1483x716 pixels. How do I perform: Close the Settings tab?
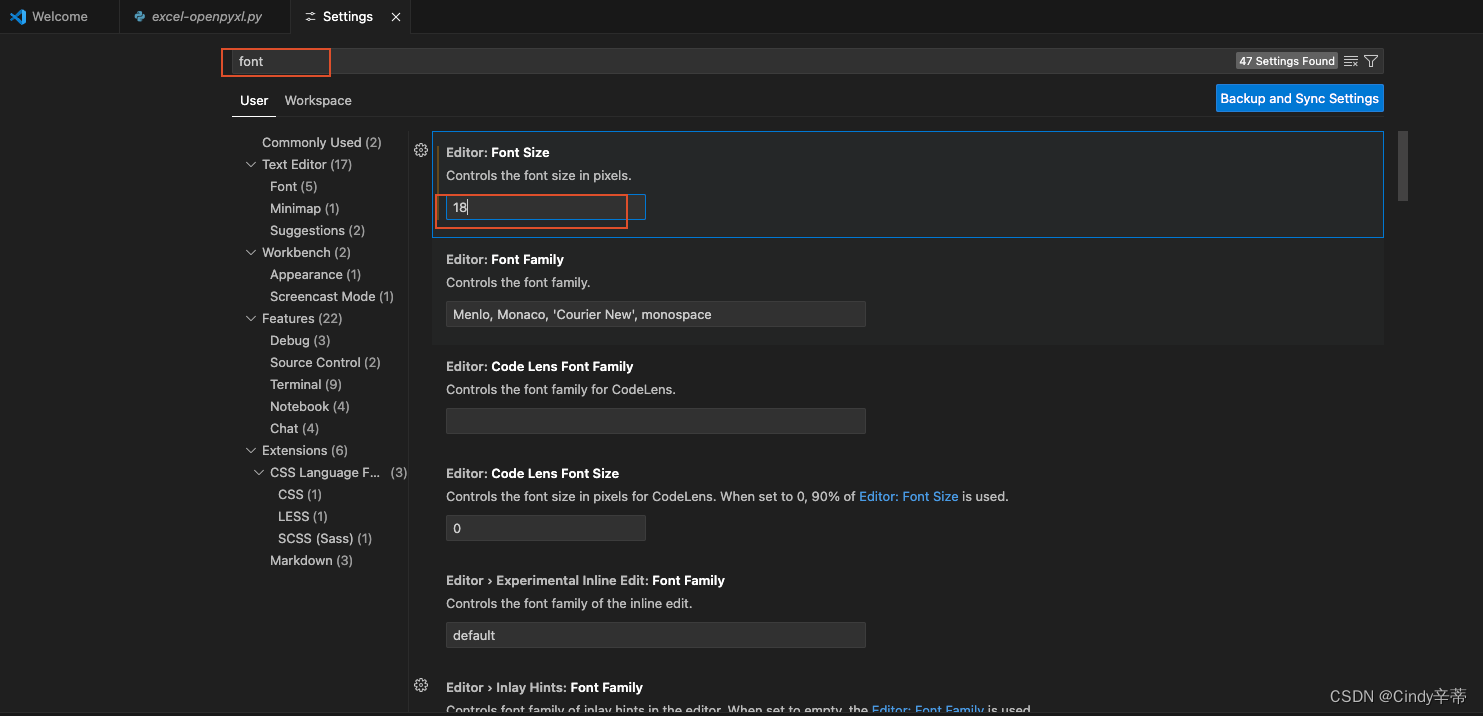396,17
